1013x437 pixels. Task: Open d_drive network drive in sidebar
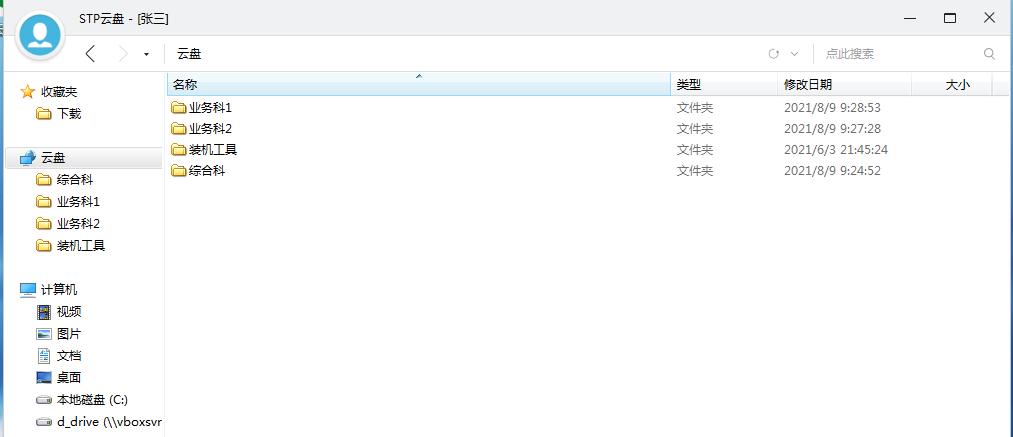pyautogui.click(x=109, y=421)
